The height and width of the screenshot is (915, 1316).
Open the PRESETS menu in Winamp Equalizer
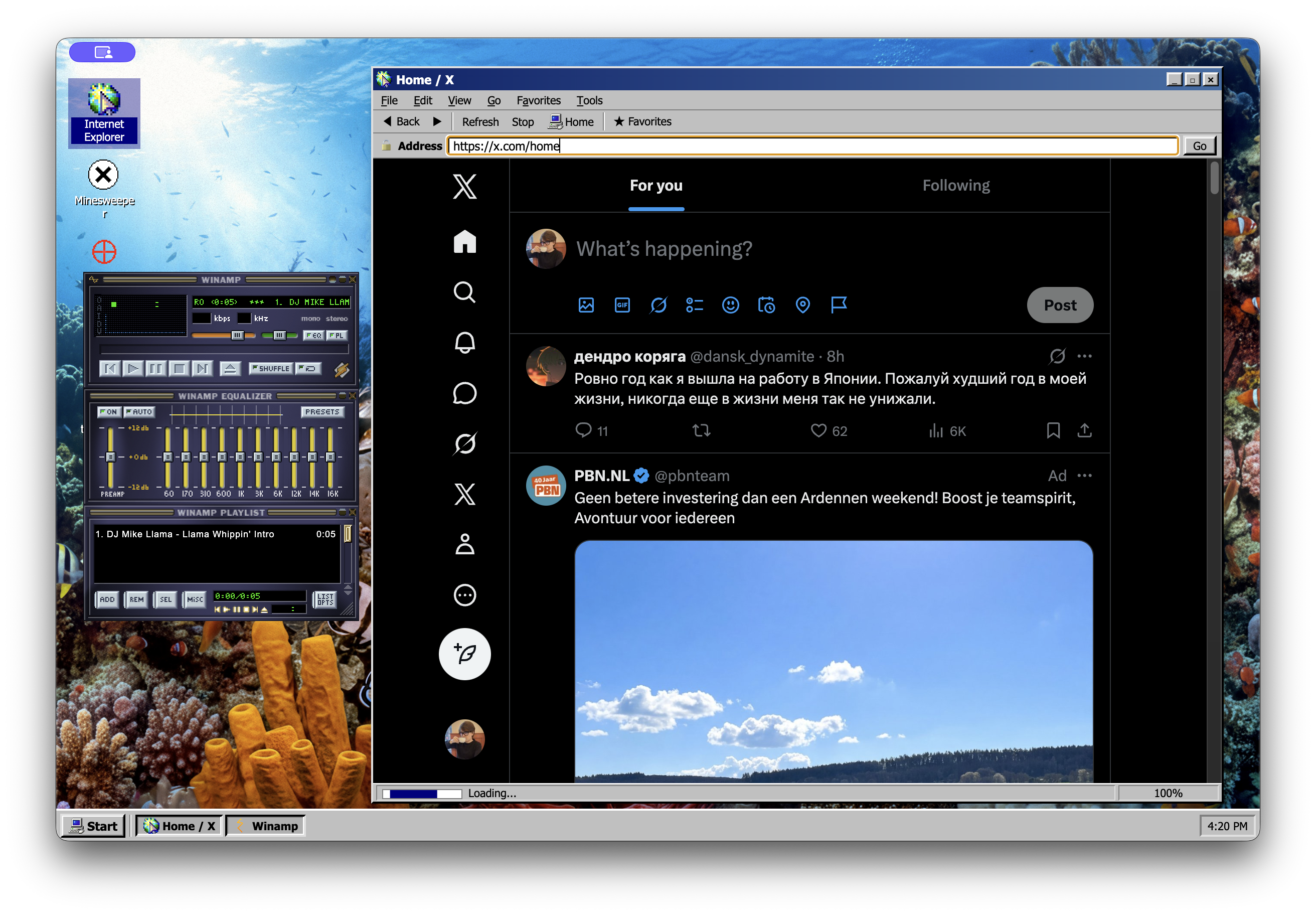coord(322,412)
